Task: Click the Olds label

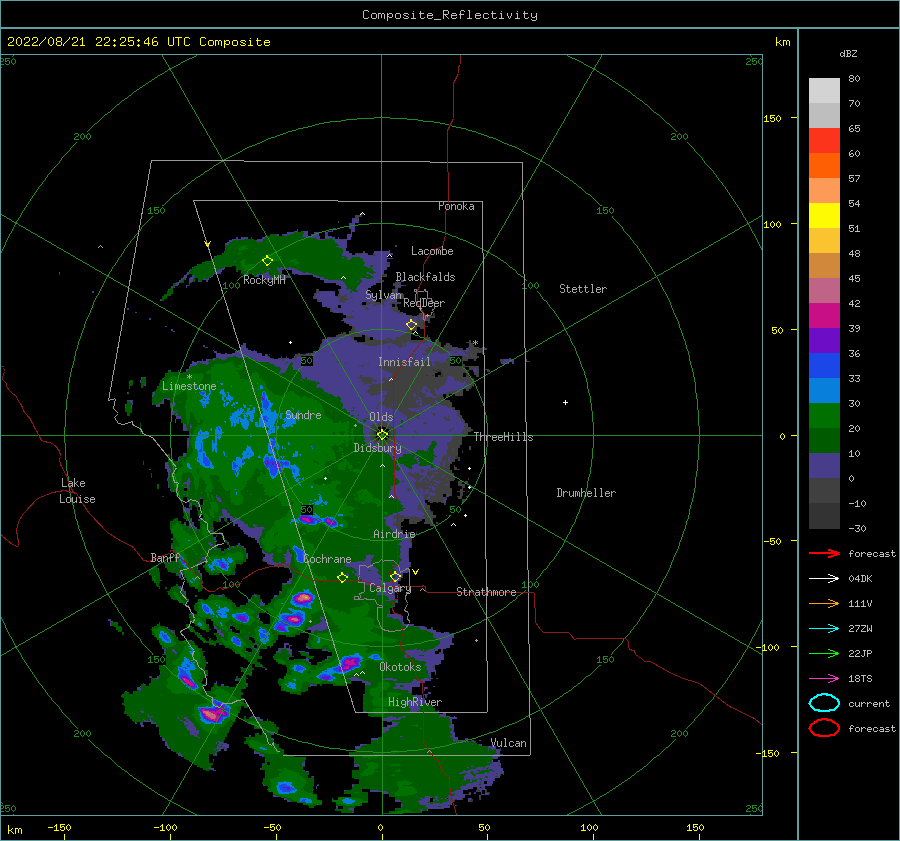Action: click(381, 417)
